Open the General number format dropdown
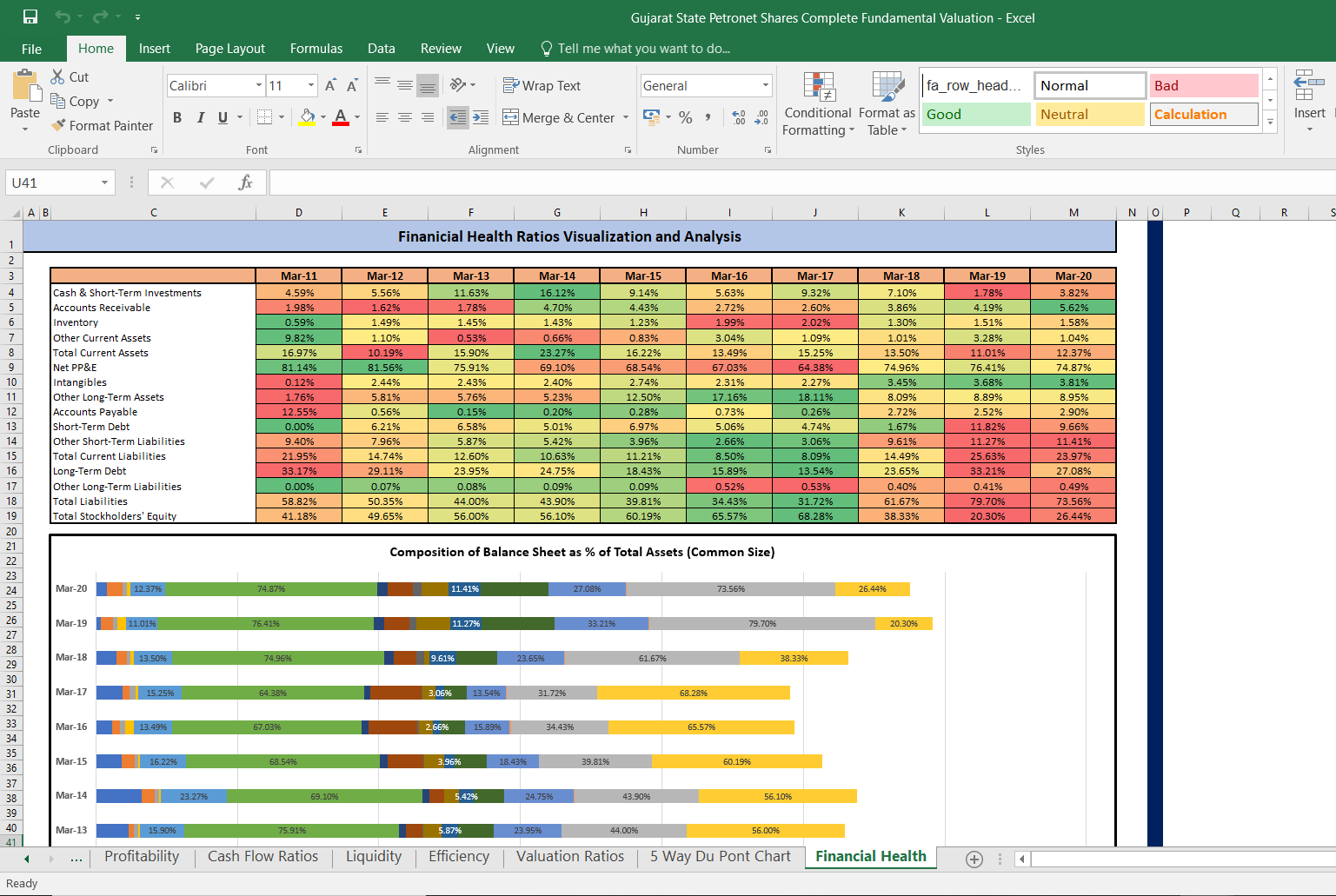Viewport: 1336px width, 896px height. tap(766, 85)
